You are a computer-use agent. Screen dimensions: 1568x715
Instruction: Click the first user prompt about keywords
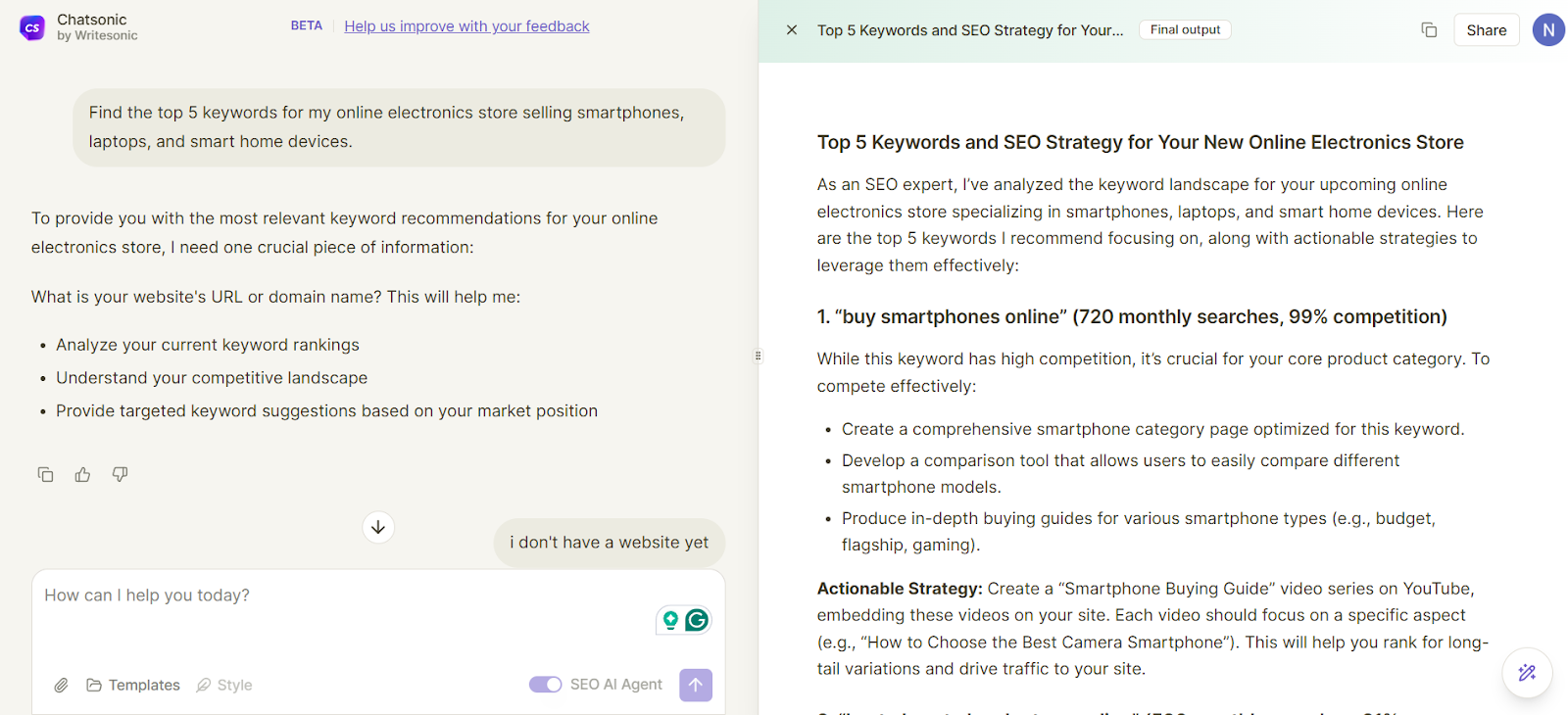[x=399, y=127]
